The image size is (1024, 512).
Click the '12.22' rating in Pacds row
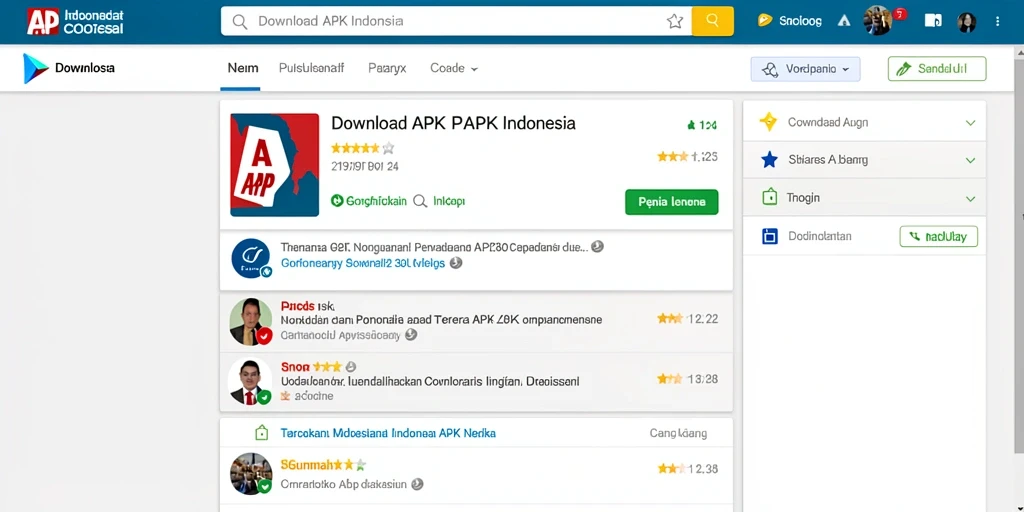pyautogui.click(x=702, y=319)
